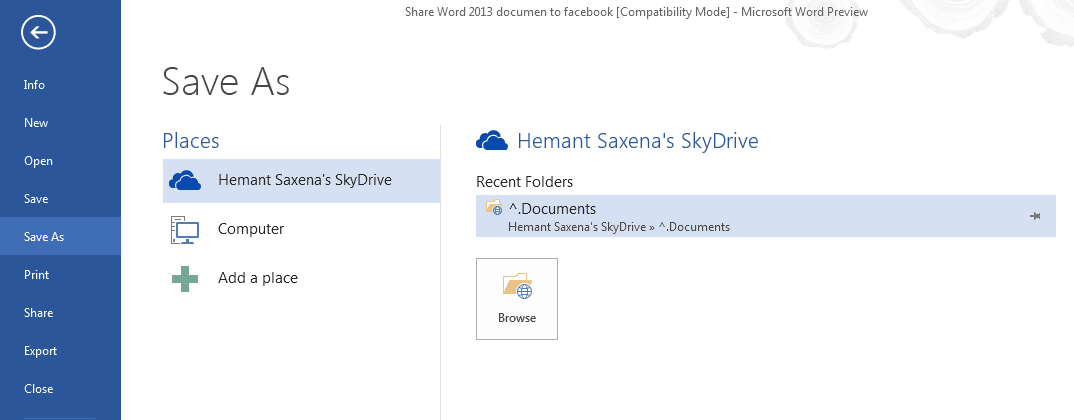
Task: Pin the ^.Documents recent folder
Action: (1035, 216)
